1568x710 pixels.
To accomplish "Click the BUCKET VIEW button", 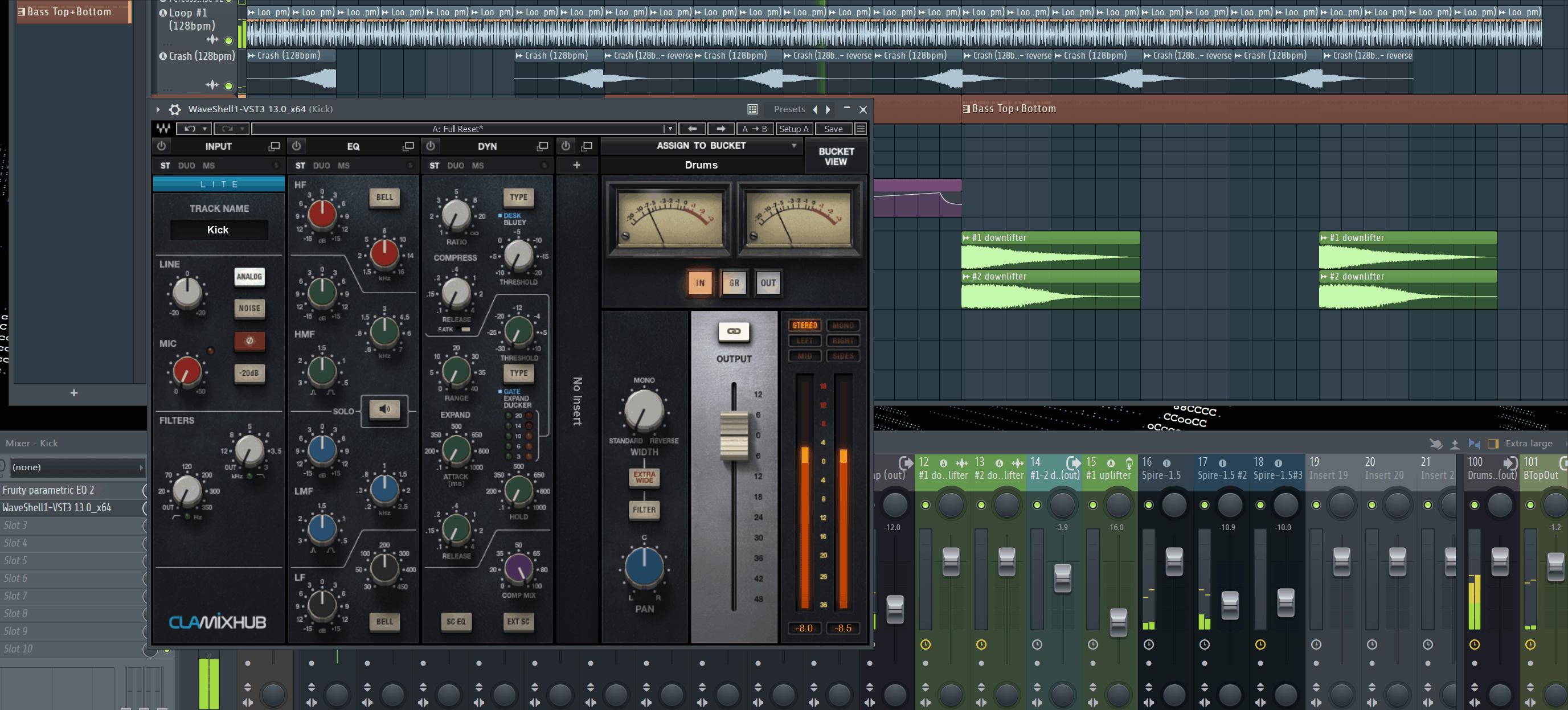I will (x=836, y=157).
